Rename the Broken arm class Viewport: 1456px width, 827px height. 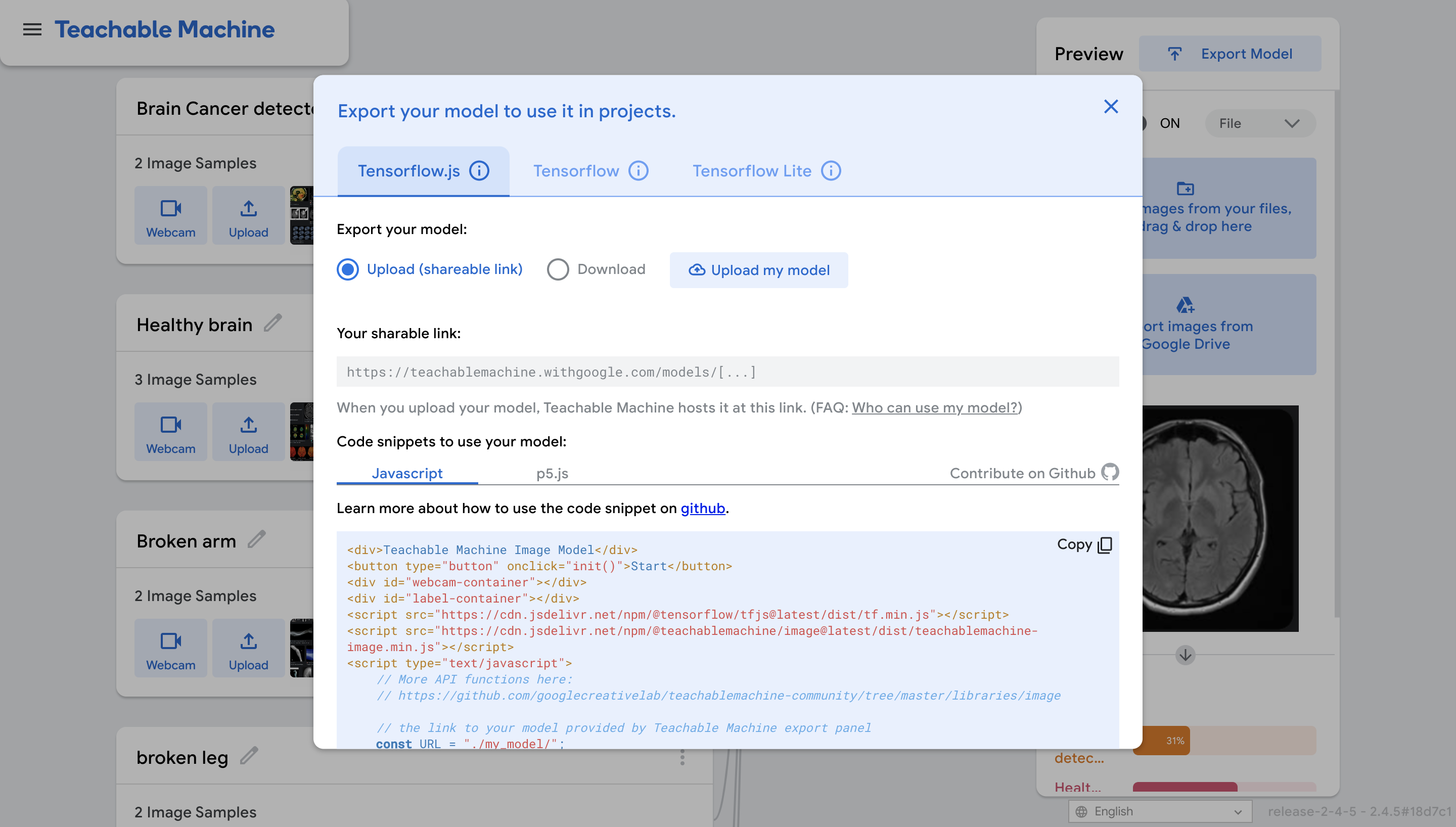pyautogui.click(x=257, y=539)
